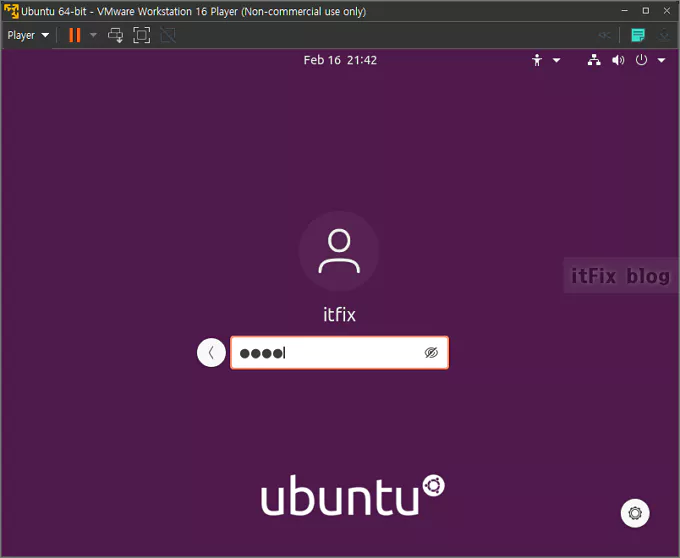Toggle password visibility eye icon

click(x=431, y=352)
